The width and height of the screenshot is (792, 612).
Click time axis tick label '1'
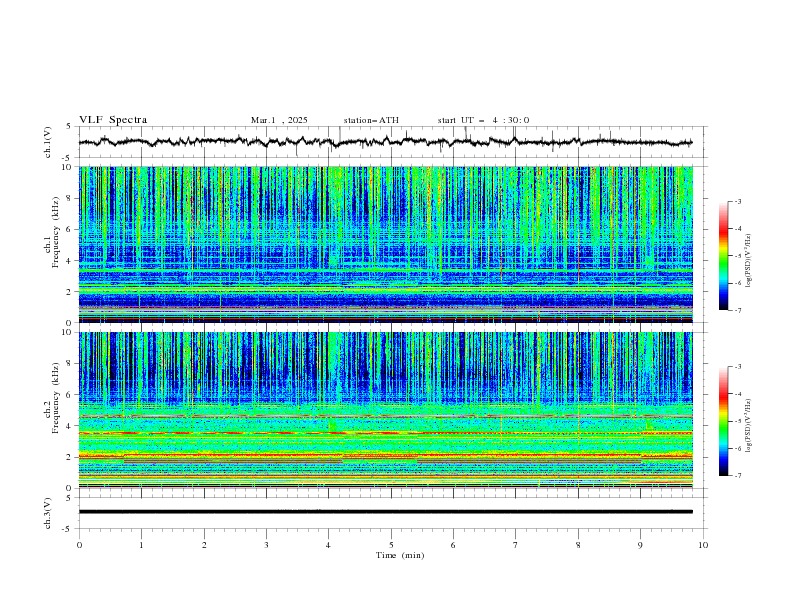click(141, 545)
